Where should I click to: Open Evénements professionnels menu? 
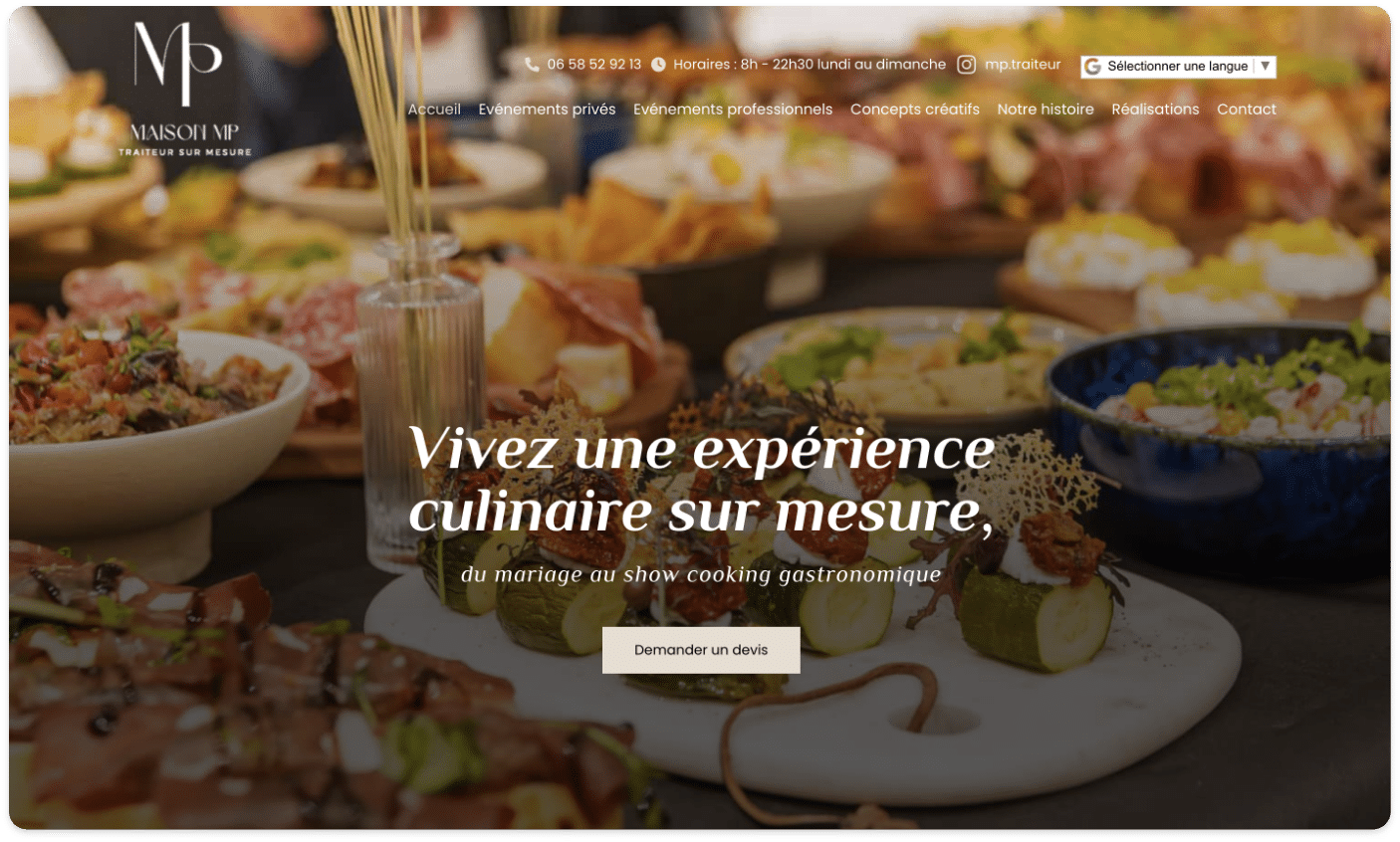tap(733, 109)
